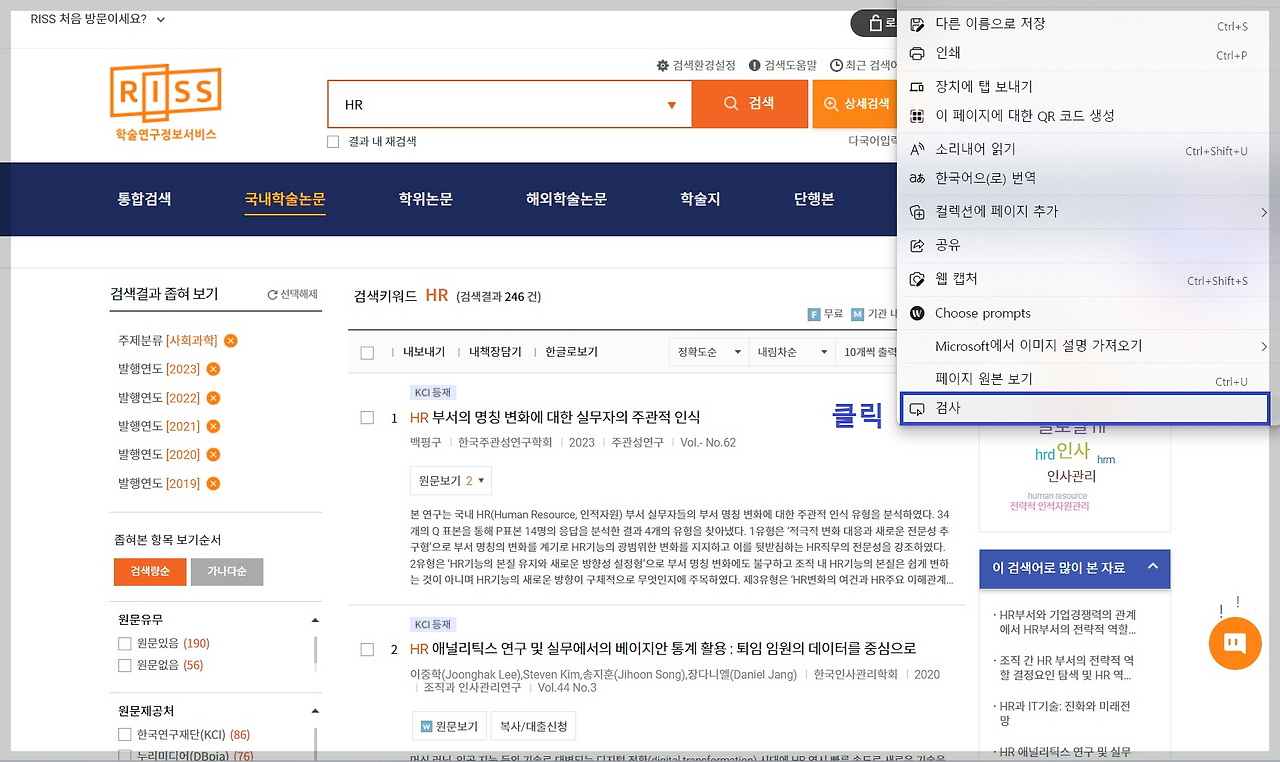The image size is (1280, 762).
Task: Expand the 원문보기 2 dropdown
Action: click(451, 481)
